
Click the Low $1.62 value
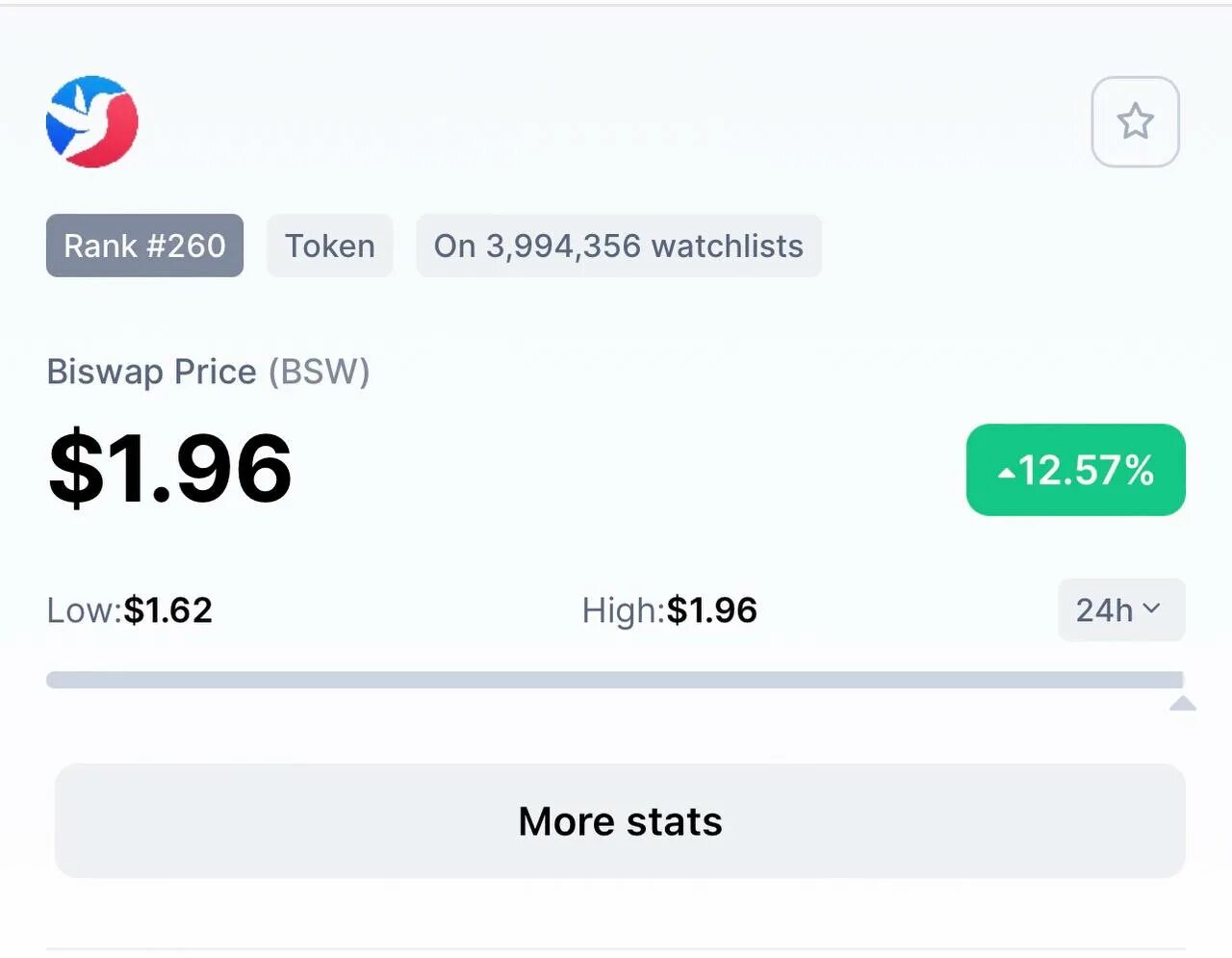coord(167,610)
